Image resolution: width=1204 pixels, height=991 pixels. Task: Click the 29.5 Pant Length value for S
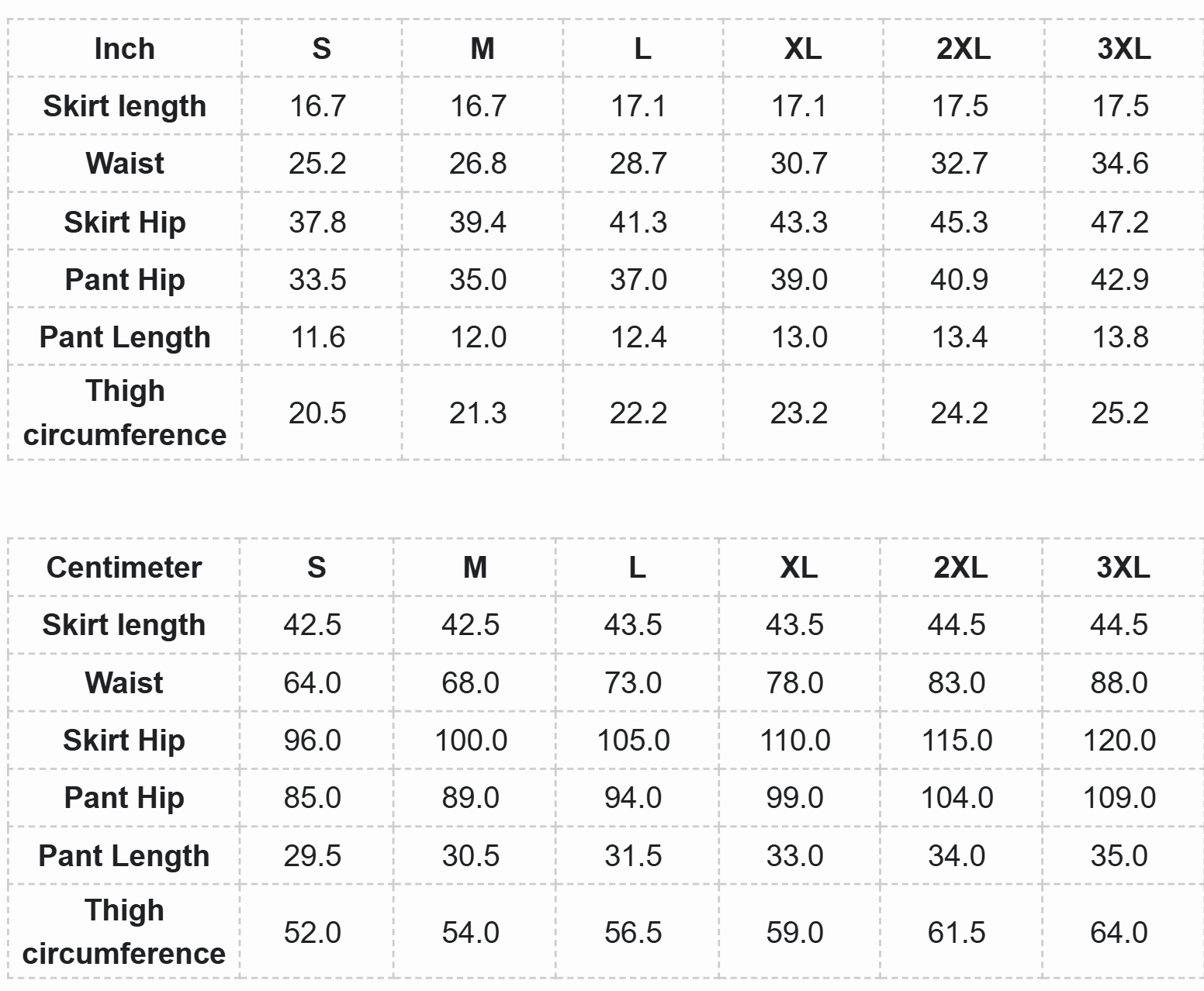[x=312, y=856]
